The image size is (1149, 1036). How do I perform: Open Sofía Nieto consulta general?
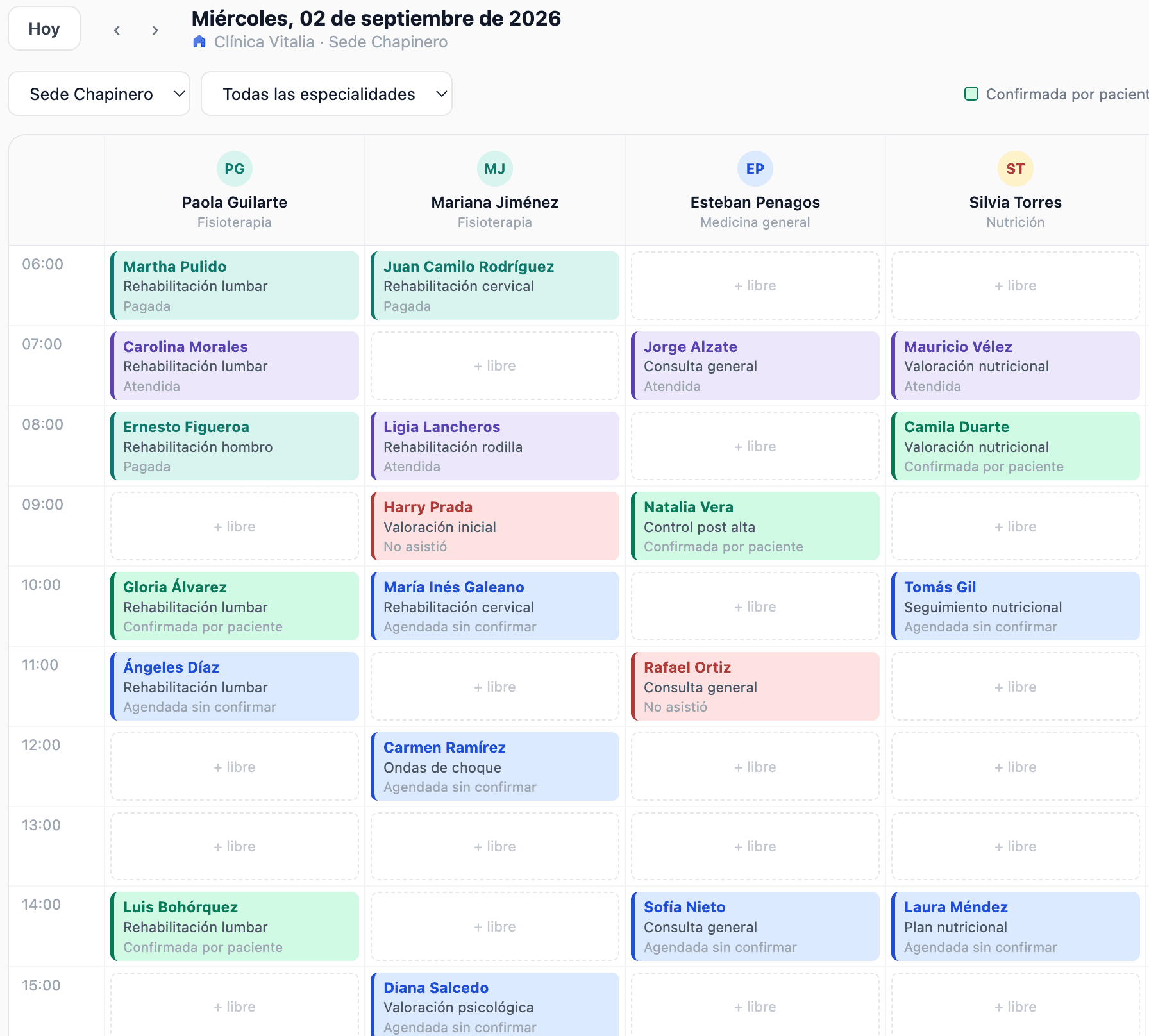click(x=755, y=926)
